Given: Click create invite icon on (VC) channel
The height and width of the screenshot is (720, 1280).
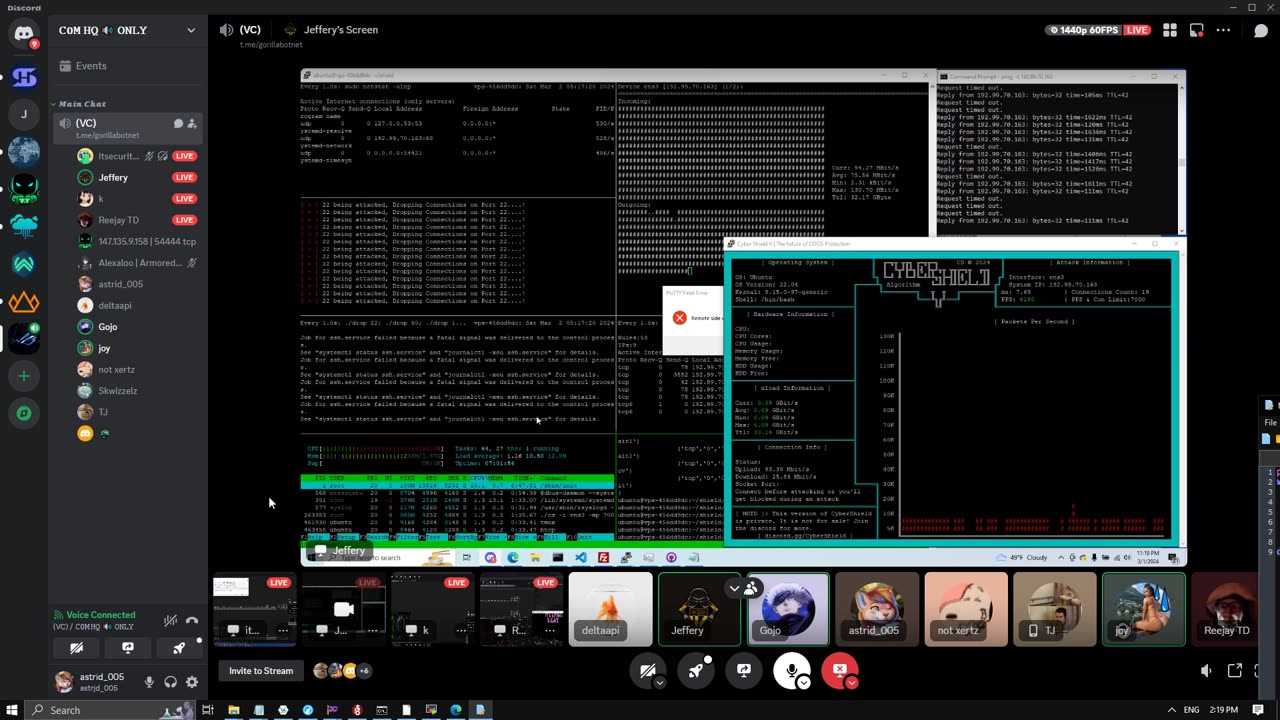Looking at the screenshot, I should tap(192, 124).
